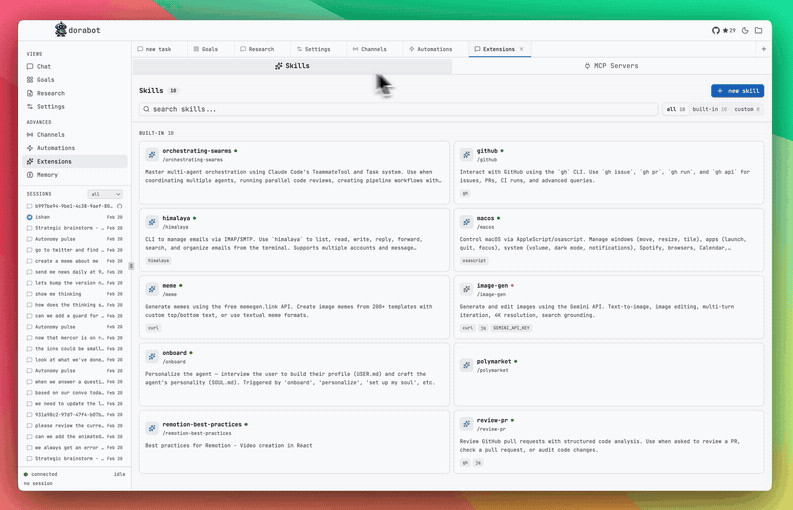793x510 pixels.
Task: Open session 'based on our convo toda...'
Action: (x=75, y=393)
